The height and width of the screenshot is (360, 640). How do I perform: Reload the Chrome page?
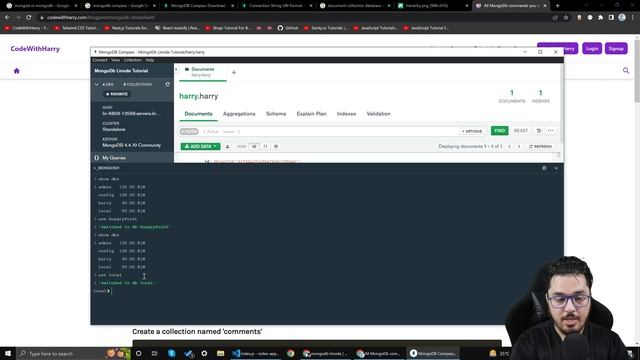(29, 18)
